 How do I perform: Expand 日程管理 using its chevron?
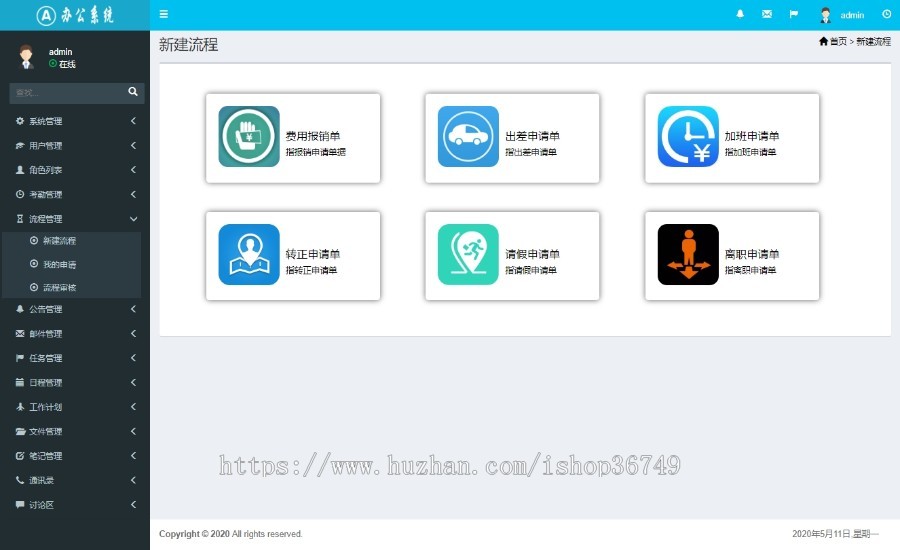click(133, 382)
